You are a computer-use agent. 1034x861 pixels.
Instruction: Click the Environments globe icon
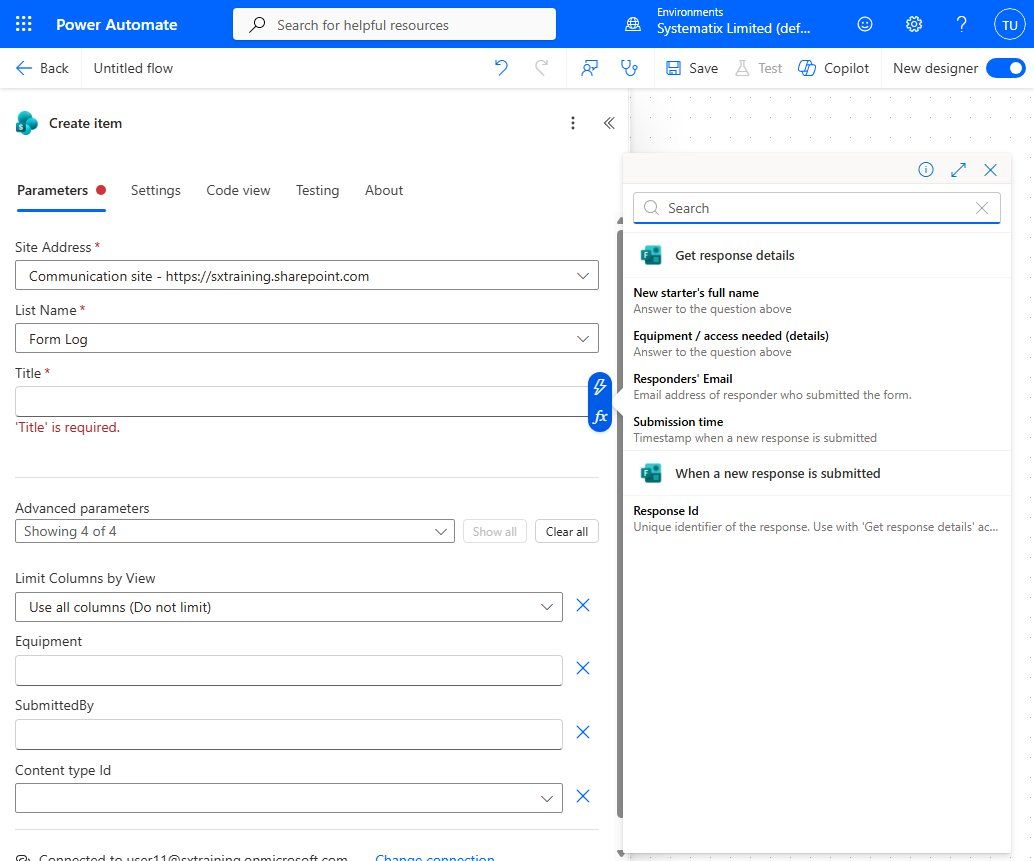click(632, 24)
